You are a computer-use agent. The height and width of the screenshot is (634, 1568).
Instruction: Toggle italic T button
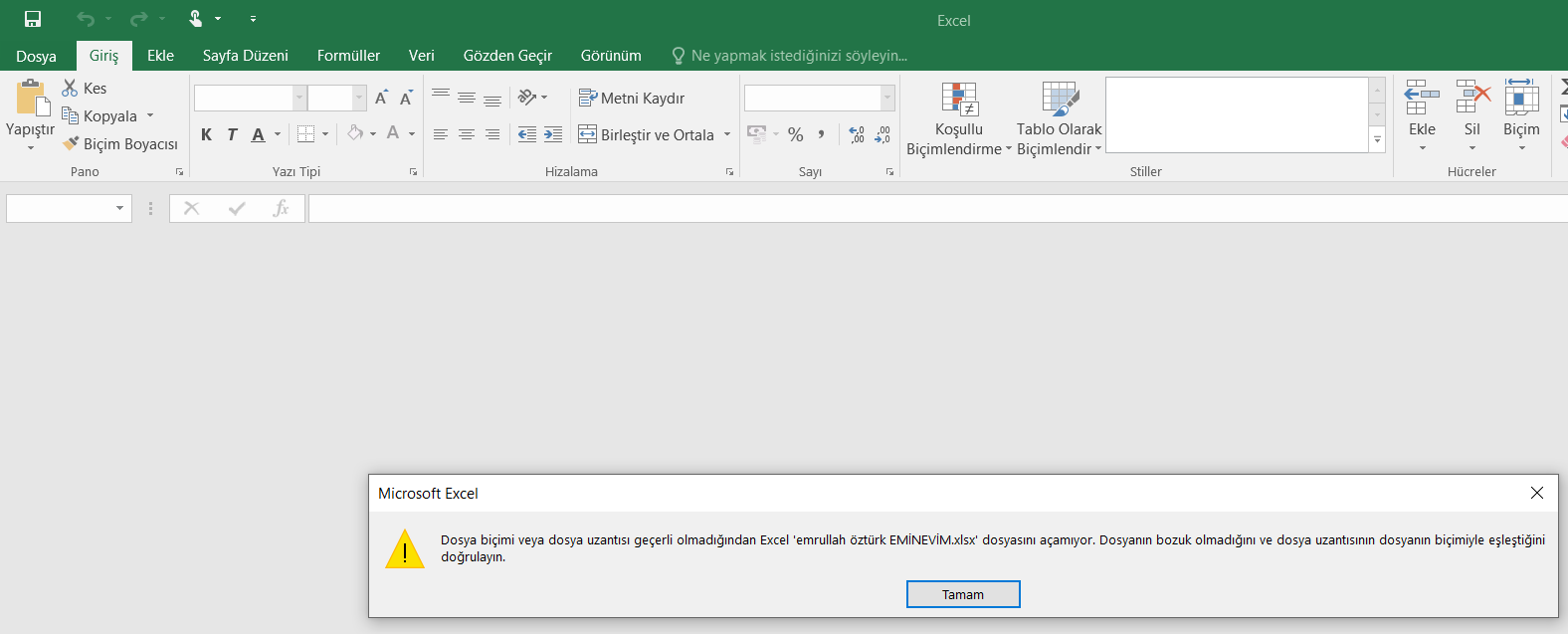(232, 134)
